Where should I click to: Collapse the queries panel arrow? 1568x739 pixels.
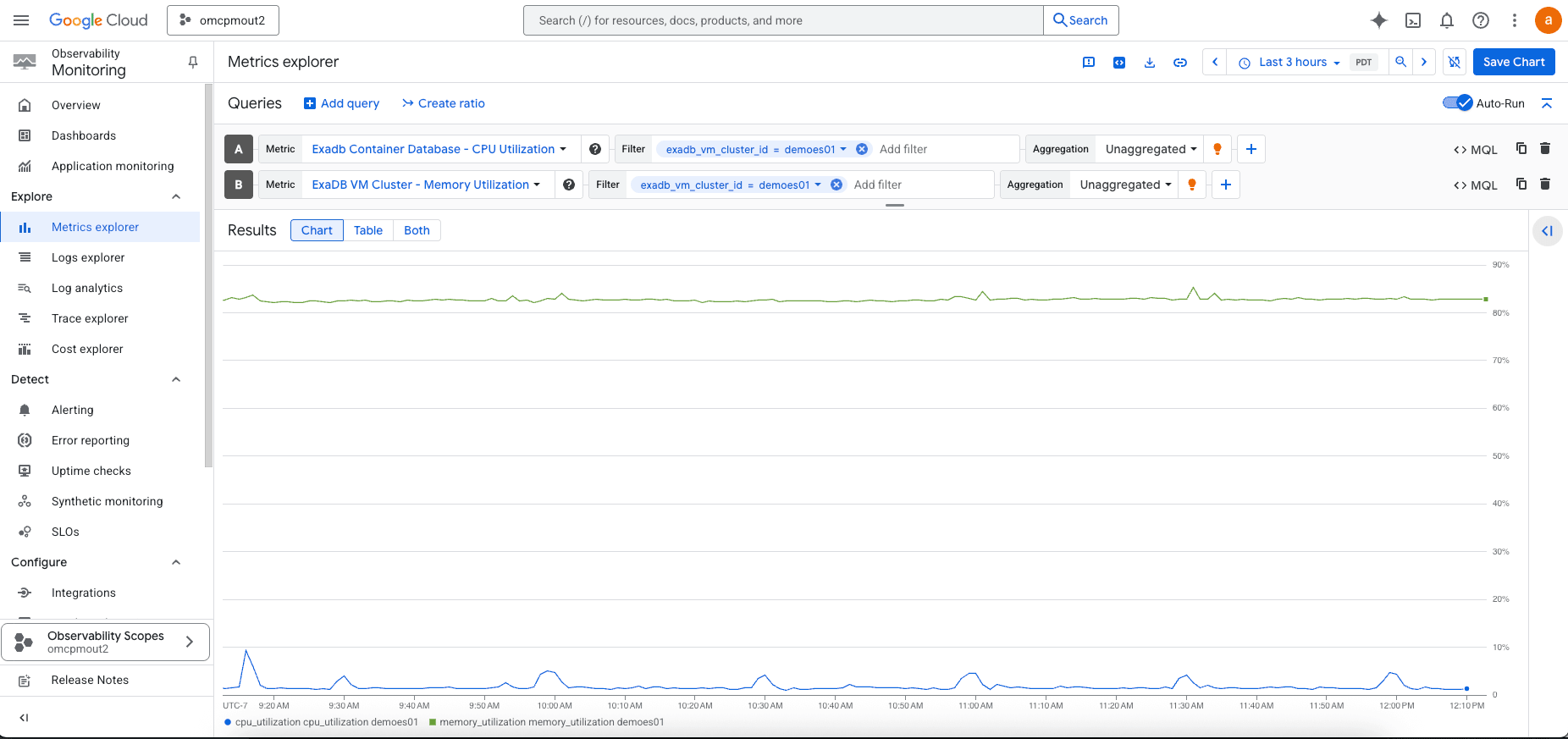[1547, 103]
